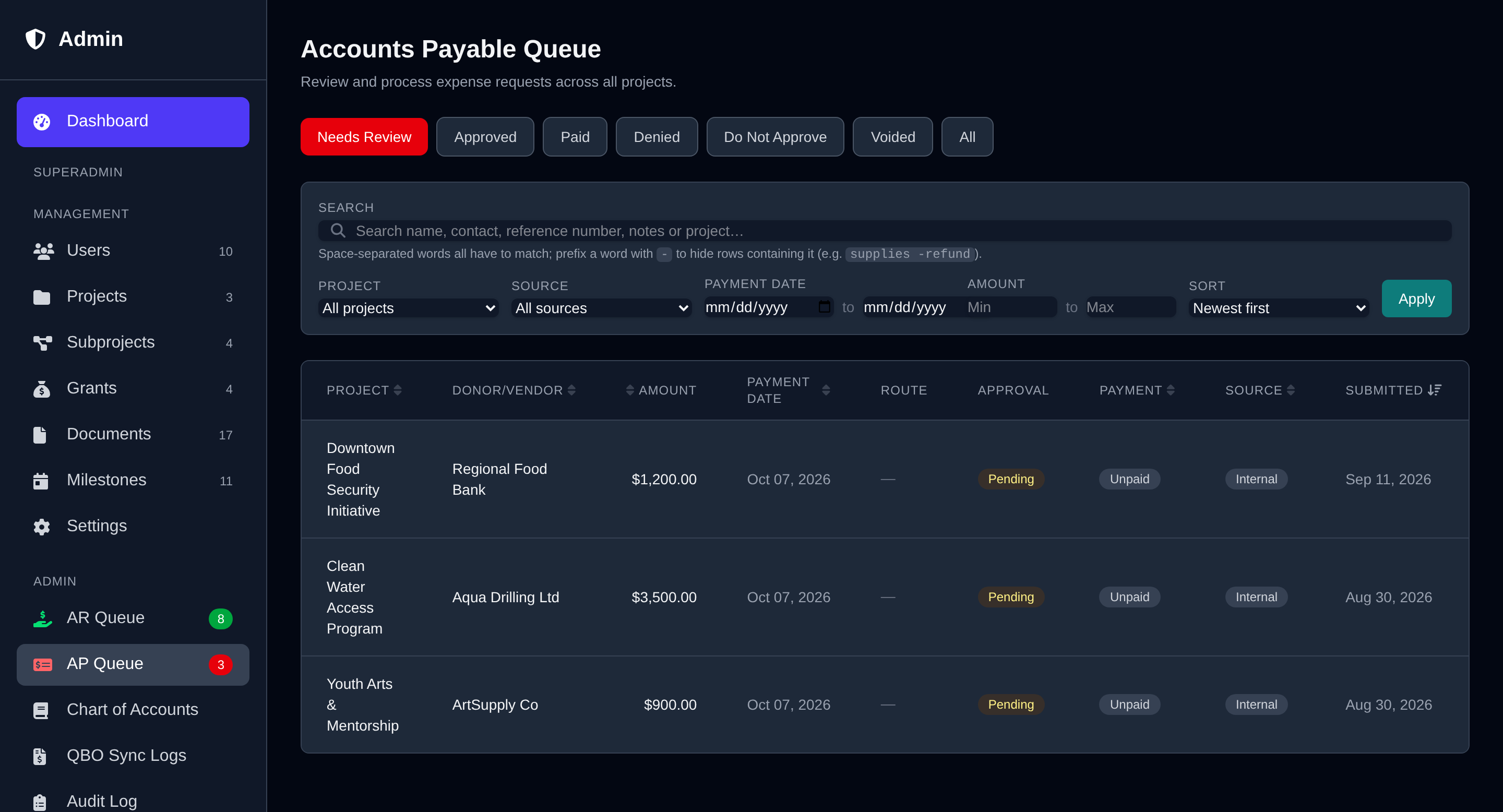Go to Users management page
The width and height of the screenshot is (1503, 812).
click(x=133, y=251)
